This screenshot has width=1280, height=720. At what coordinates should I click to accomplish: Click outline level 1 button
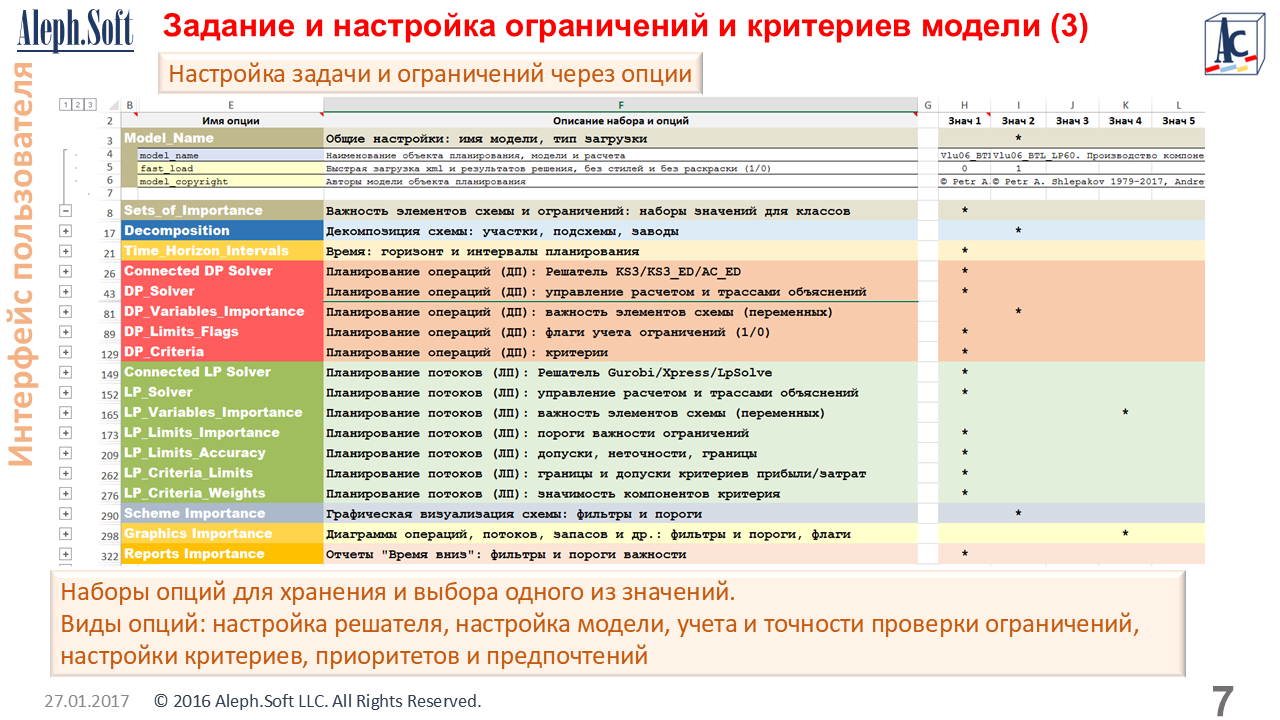(66, 104)
